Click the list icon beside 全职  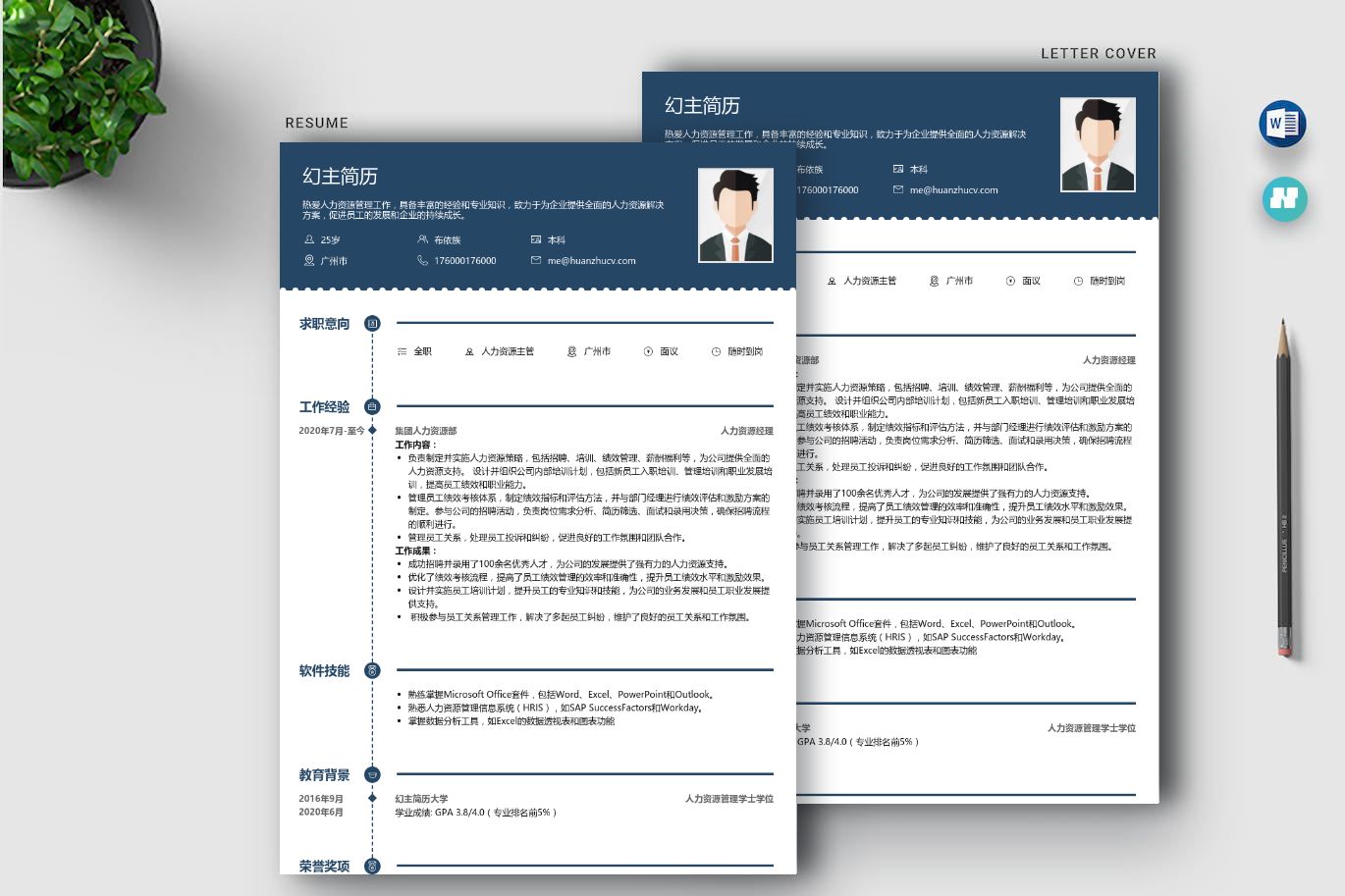402,351
